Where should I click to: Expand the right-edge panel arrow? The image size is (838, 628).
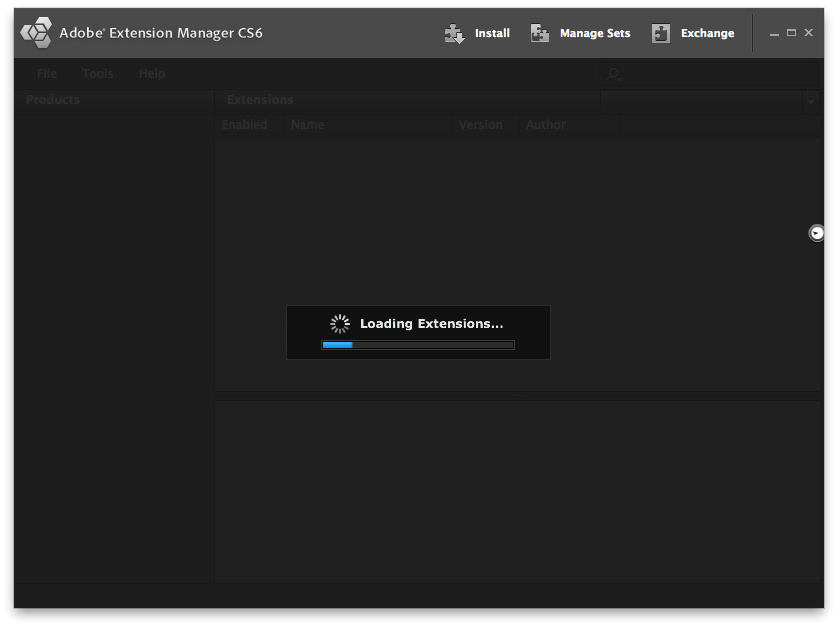pyautogui.click(x=816, y=233)
